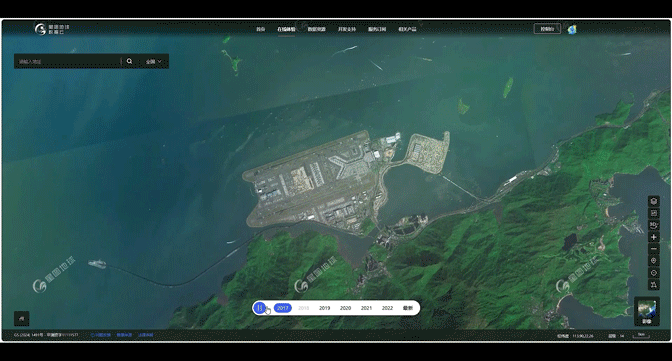Image resolution: width=672 pixels, height=361 pixels.
Task: Zoom out with the minus button
Action: tap(654, 249)
